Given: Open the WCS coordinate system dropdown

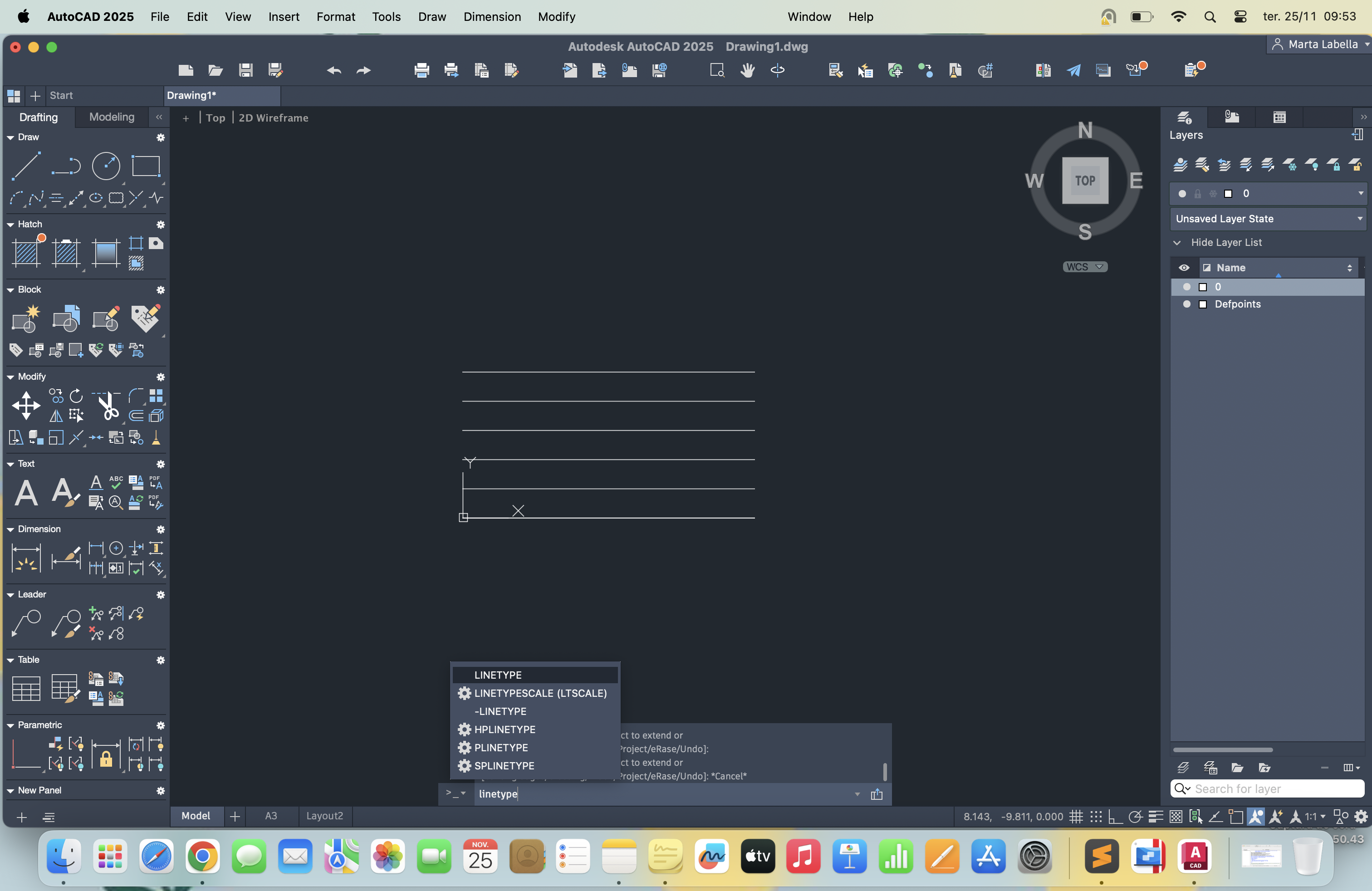Looking at the screenshot, I should (x=1085, y=267).
